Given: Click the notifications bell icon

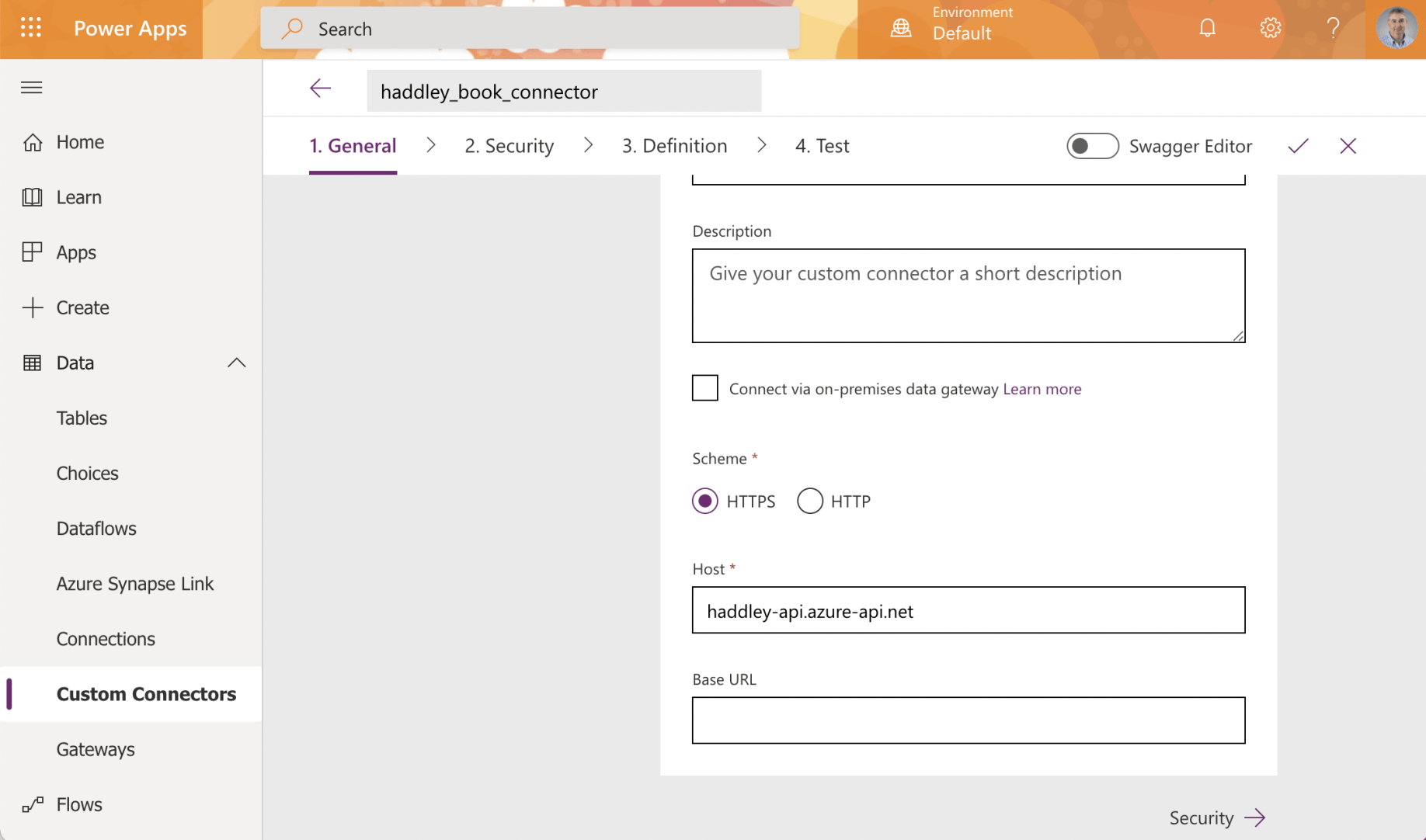Looking at the screenshot, I should [1207, 29].
